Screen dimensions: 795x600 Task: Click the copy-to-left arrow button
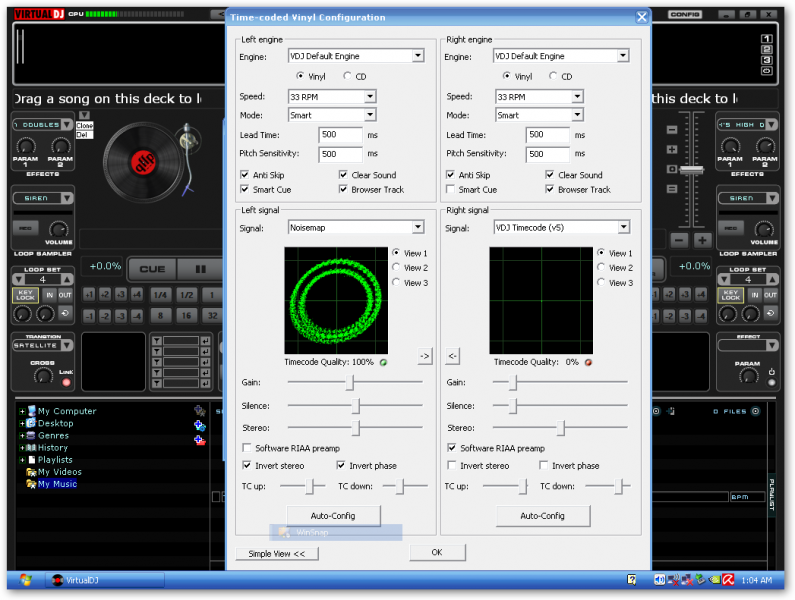point(453,356)
